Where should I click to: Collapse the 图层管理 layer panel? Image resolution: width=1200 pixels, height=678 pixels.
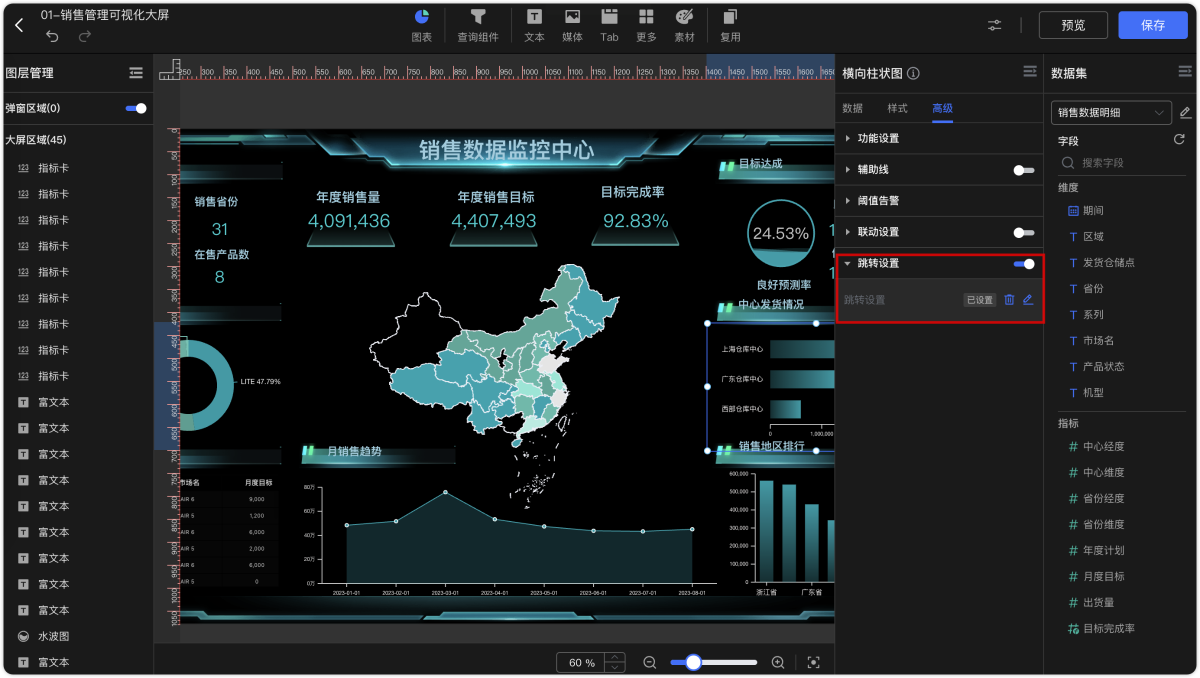pyautogui.click(x=136, y=73)
